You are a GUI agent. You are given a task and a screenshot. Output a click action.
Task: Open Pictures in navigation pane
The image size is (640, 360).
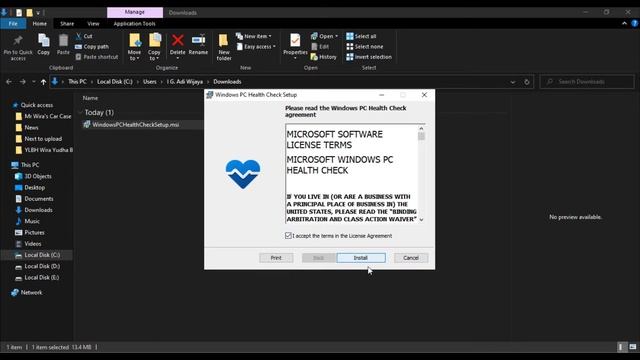(34, 233)
